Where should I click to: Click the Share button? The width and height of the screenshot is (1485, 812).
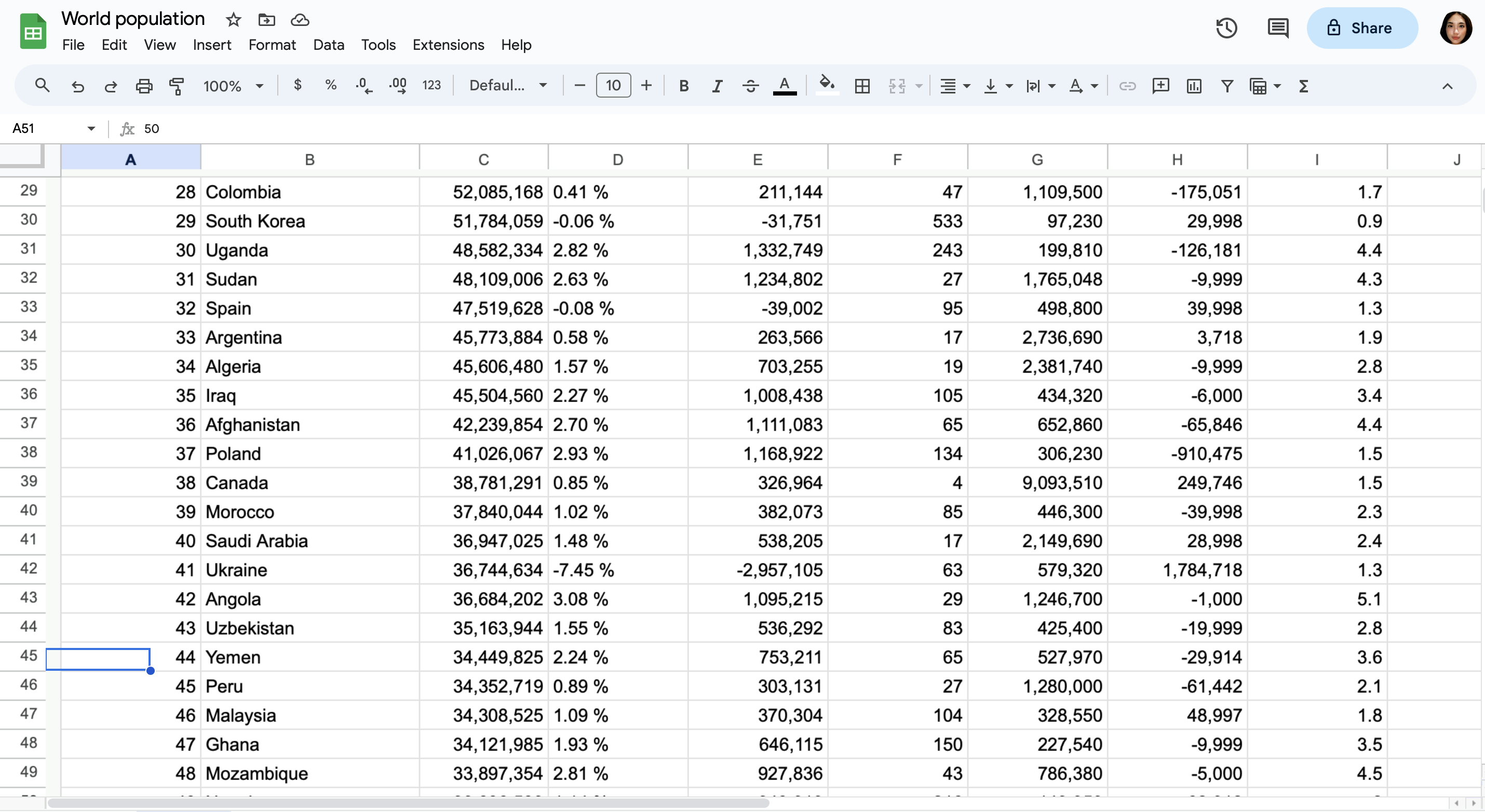click(1361, 28)
